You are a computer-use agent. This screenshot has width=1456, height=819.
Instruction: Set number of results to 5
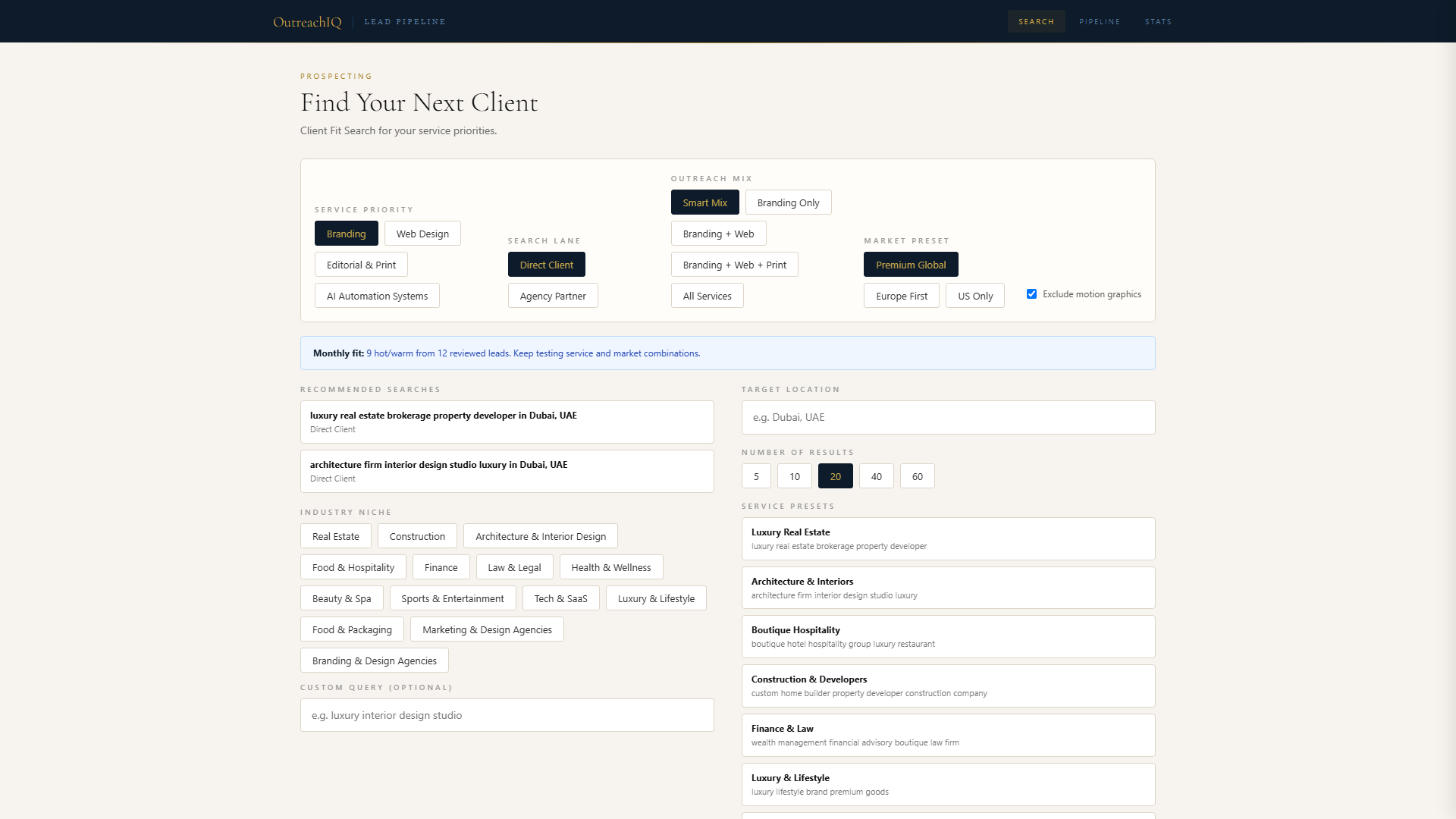(756, 476)
